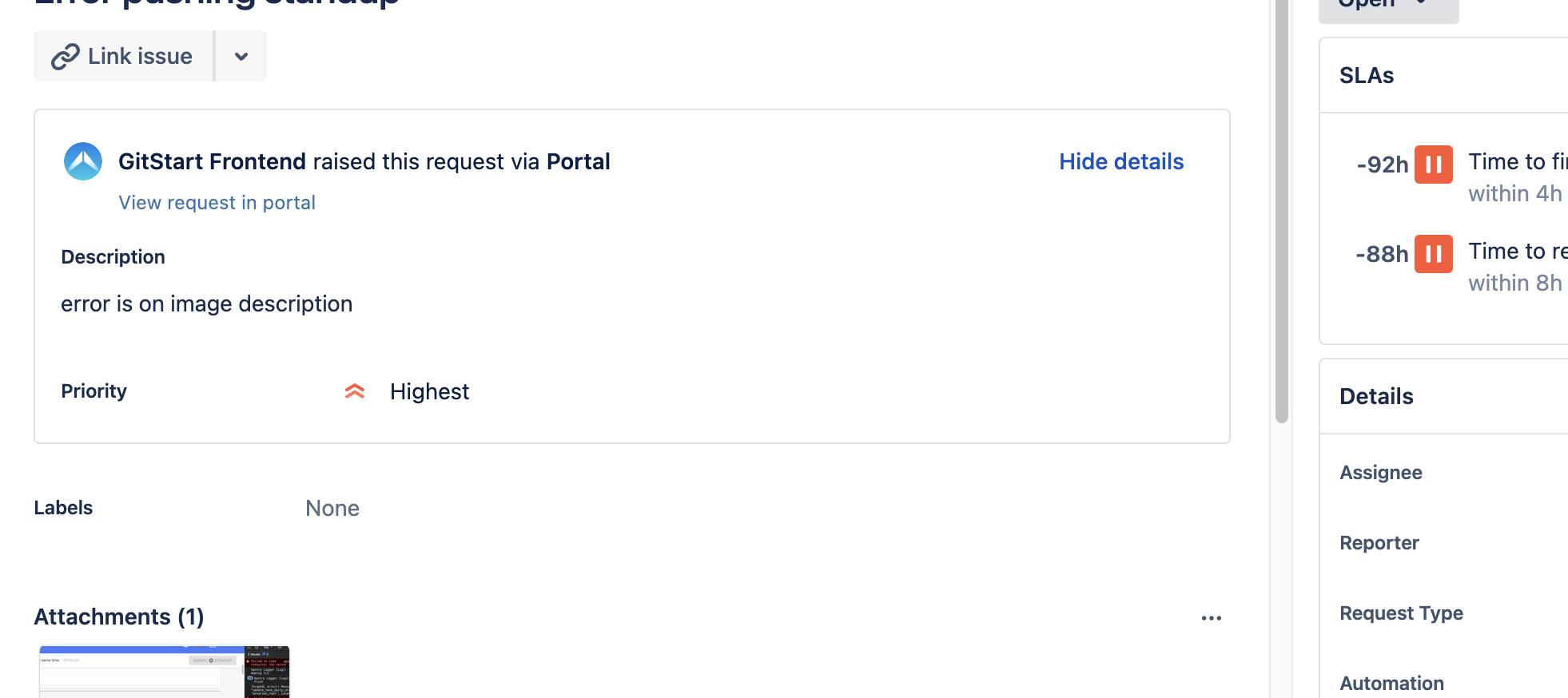Click the Highest priority value
This screenshot has height=698, width=1568.
[429, 391]
